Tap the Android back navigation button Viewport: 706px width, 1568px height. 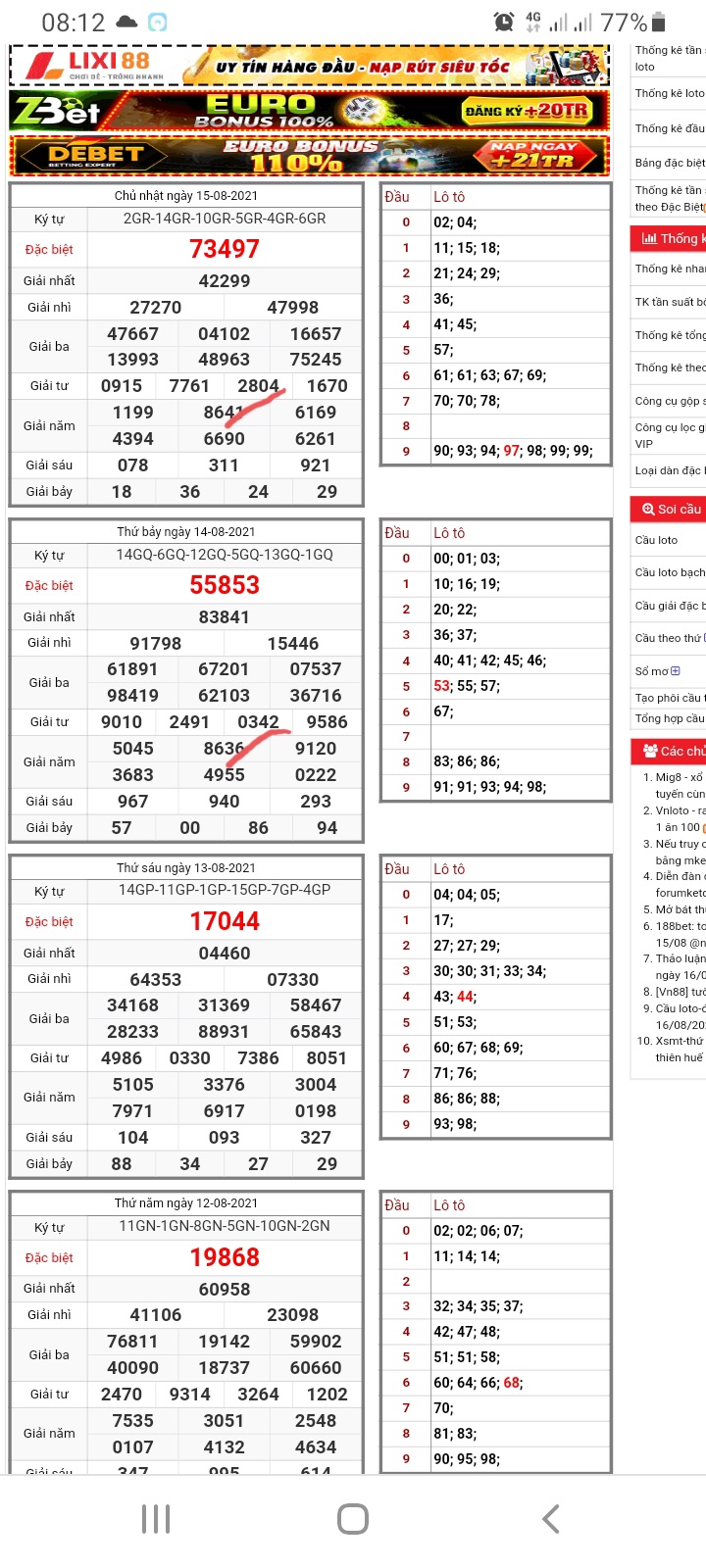550,1519
